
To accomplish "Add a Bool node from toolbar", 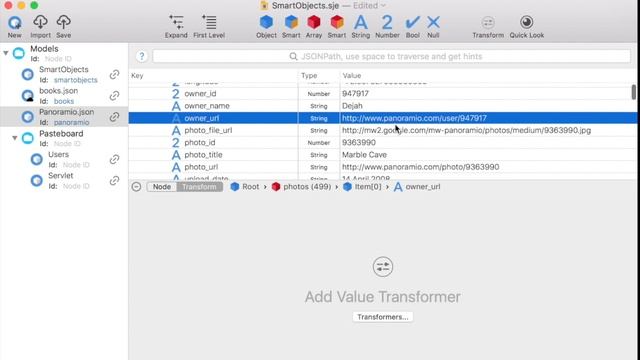I will coord(413,22).
